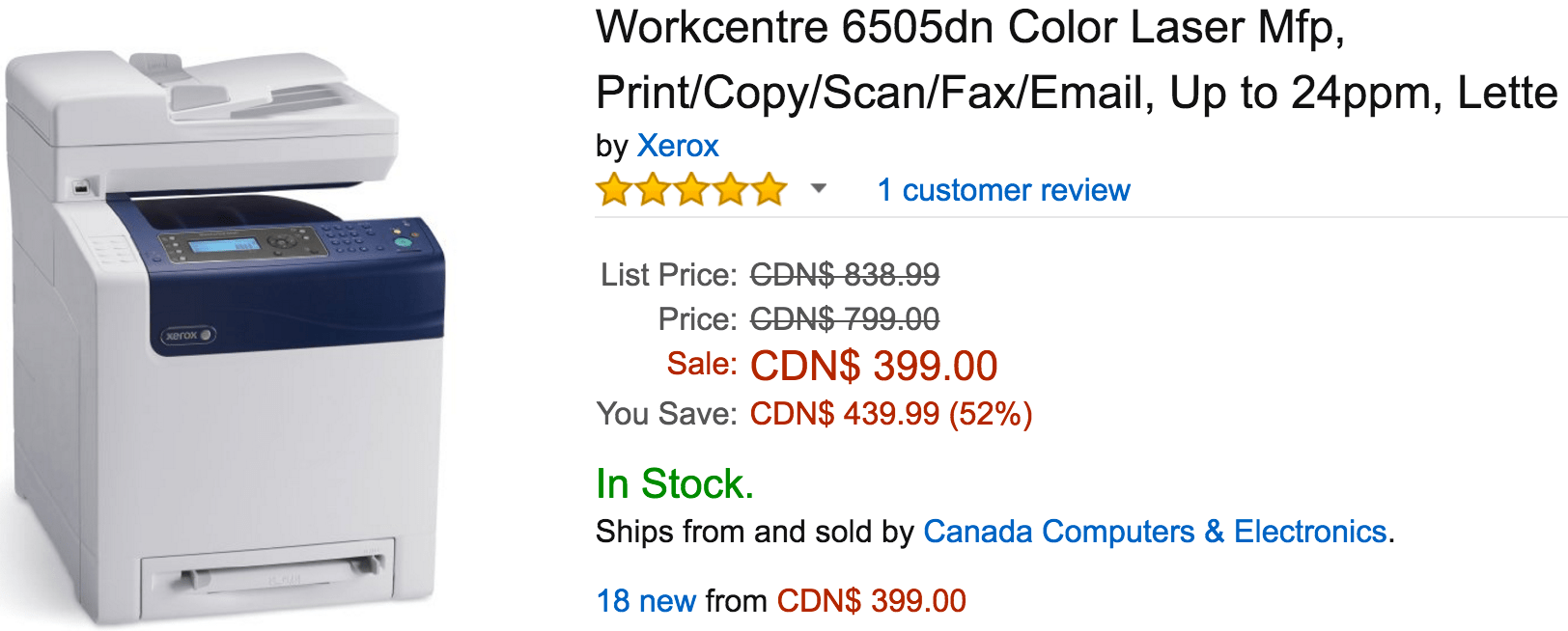Open Canada Computers & Electronics seller link

click(1155, 532)
